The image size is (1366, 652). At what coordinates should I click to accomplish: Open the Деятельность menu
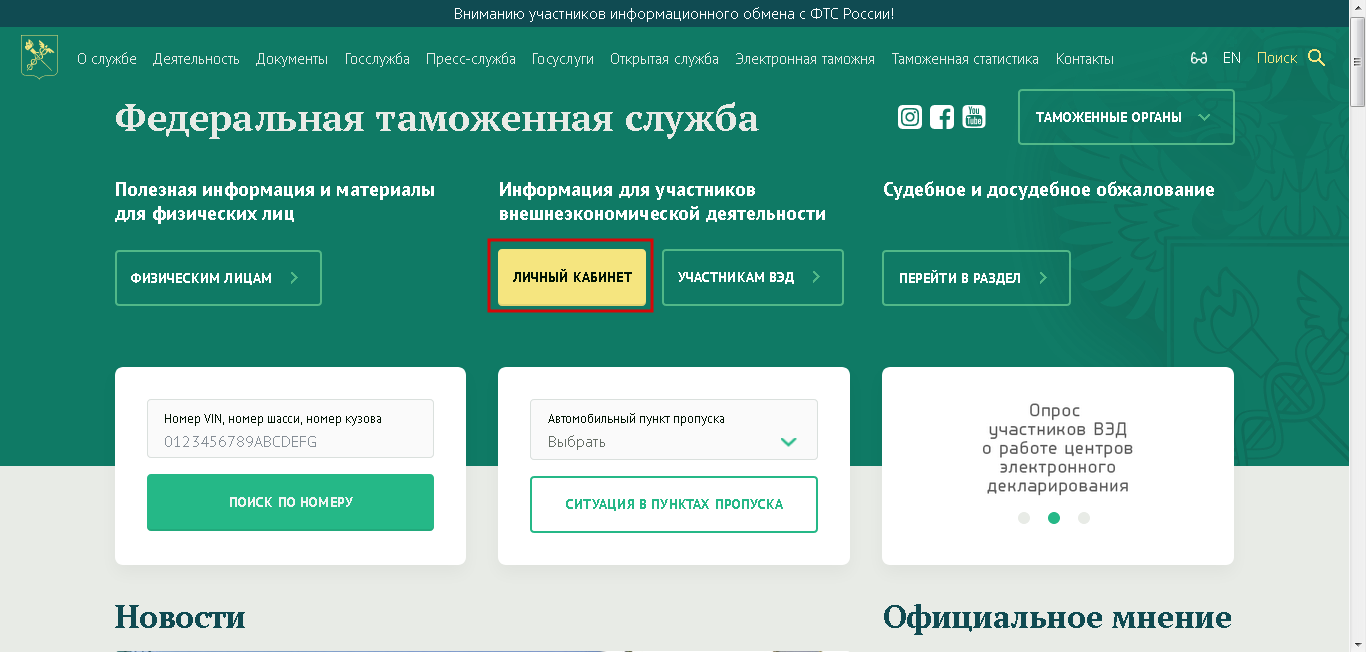click(x=196, y=59)
